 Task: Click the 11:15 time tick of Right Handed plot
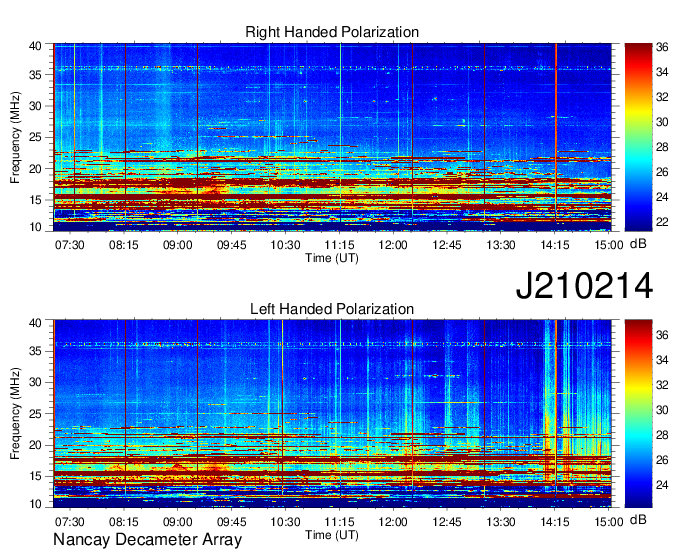click(x=339, y=245)
